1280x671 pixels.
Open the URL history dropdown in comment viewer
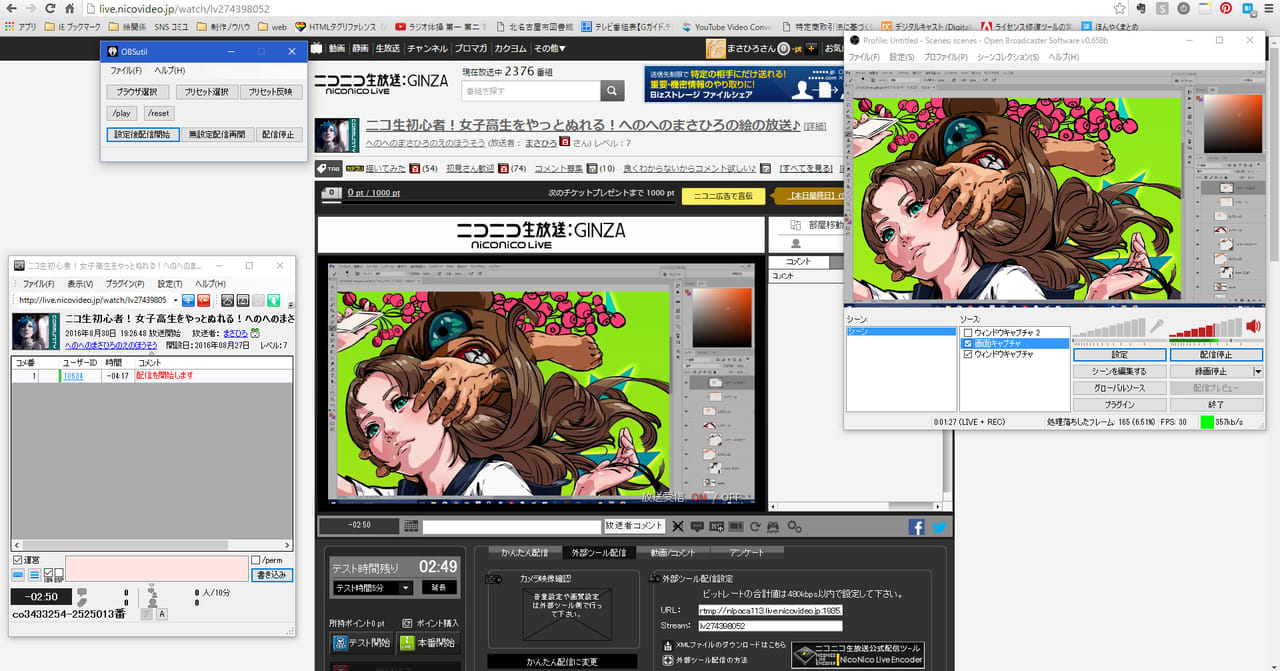tap(175, 300)
